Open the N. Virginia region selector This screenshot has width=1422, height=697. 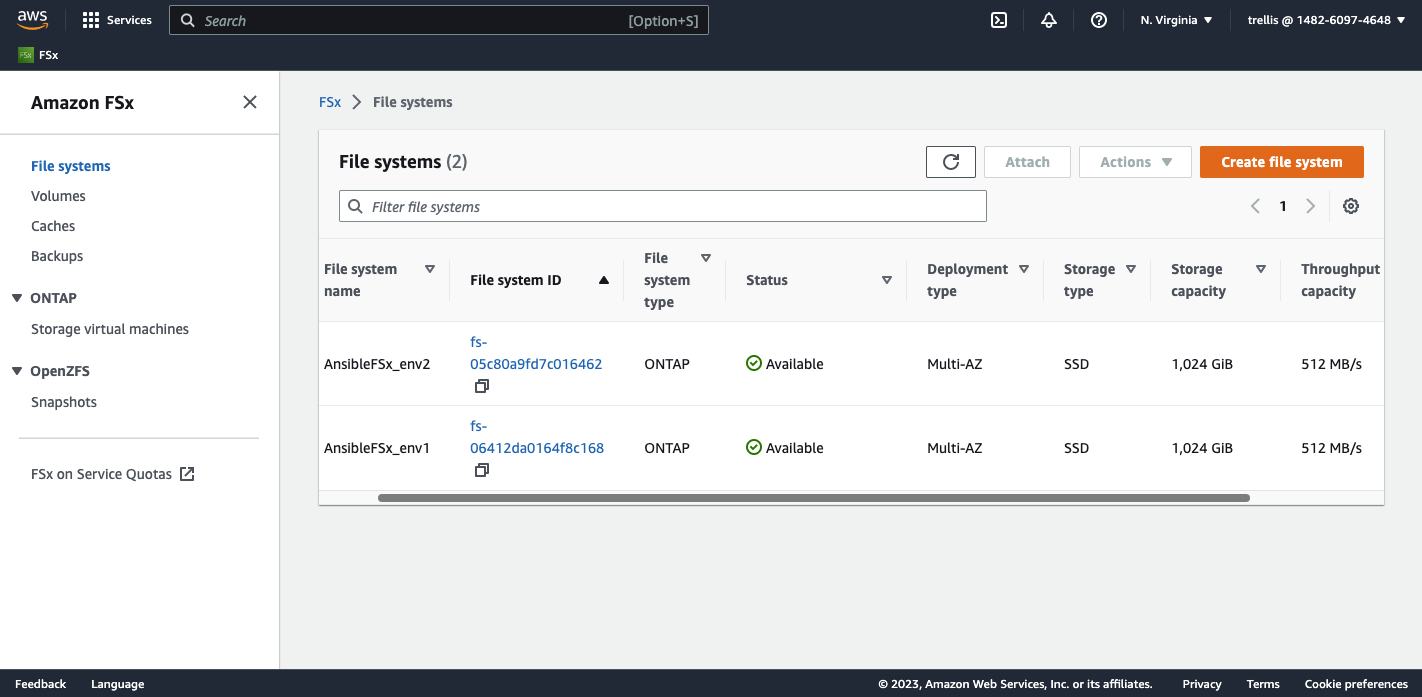coord(1176,20)
